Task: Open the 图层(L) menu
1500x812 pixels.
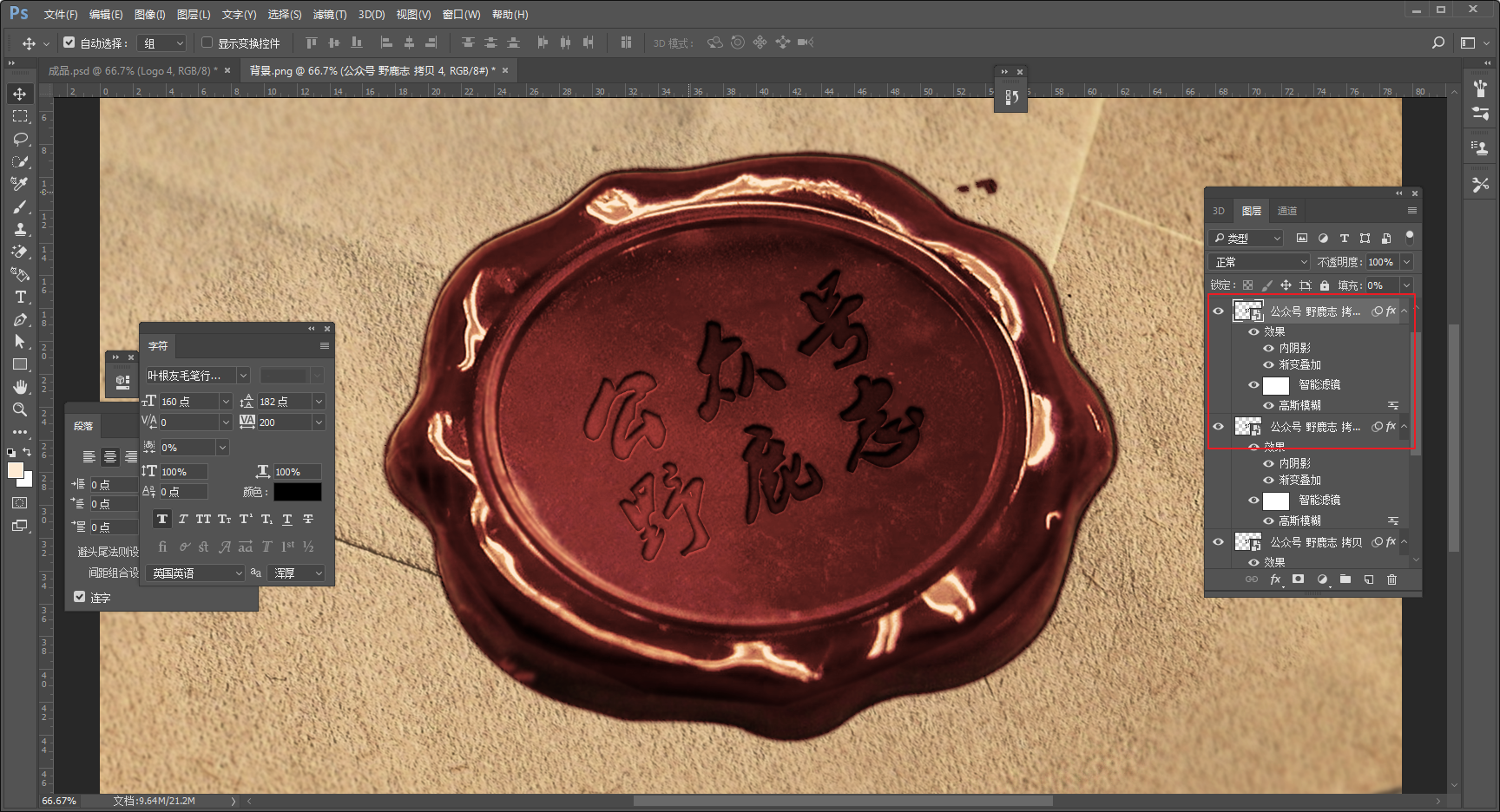Action: click(194, 15)
